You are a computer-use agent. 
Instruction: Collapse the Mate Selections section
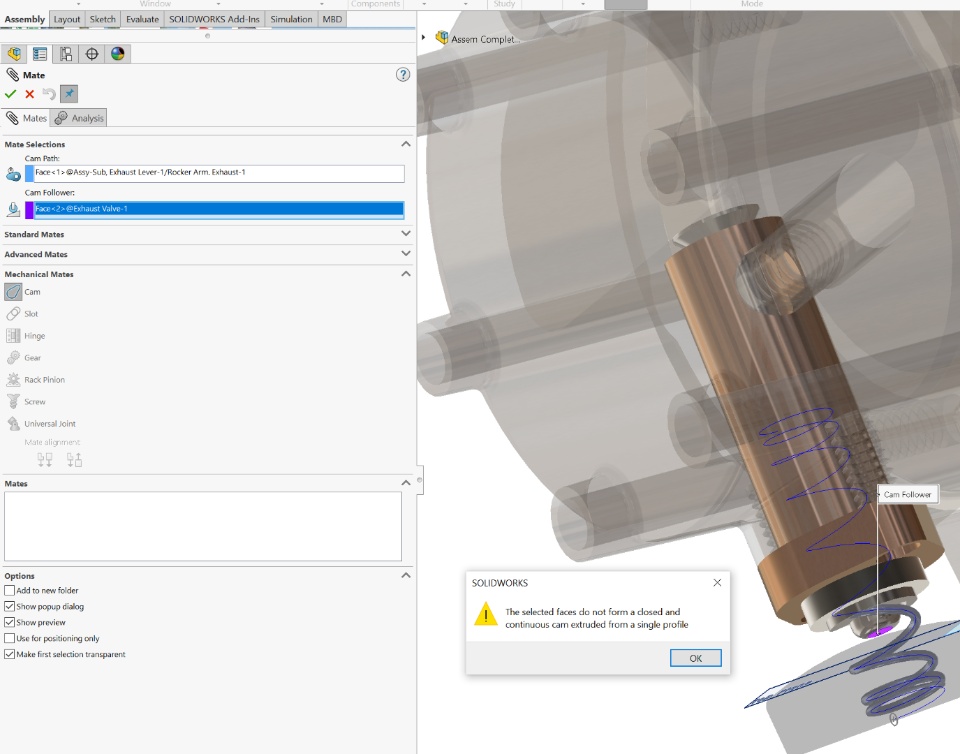[405, 144]
